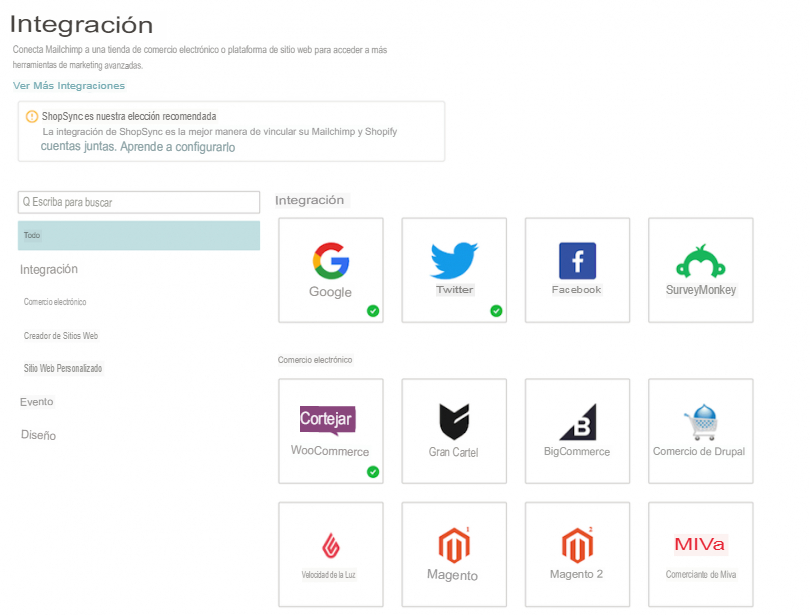Image resolution: width=810 pixels, height=615 pixels.
Task: Click the Escriba para buscar search field
Action: (x=138, y=202)
